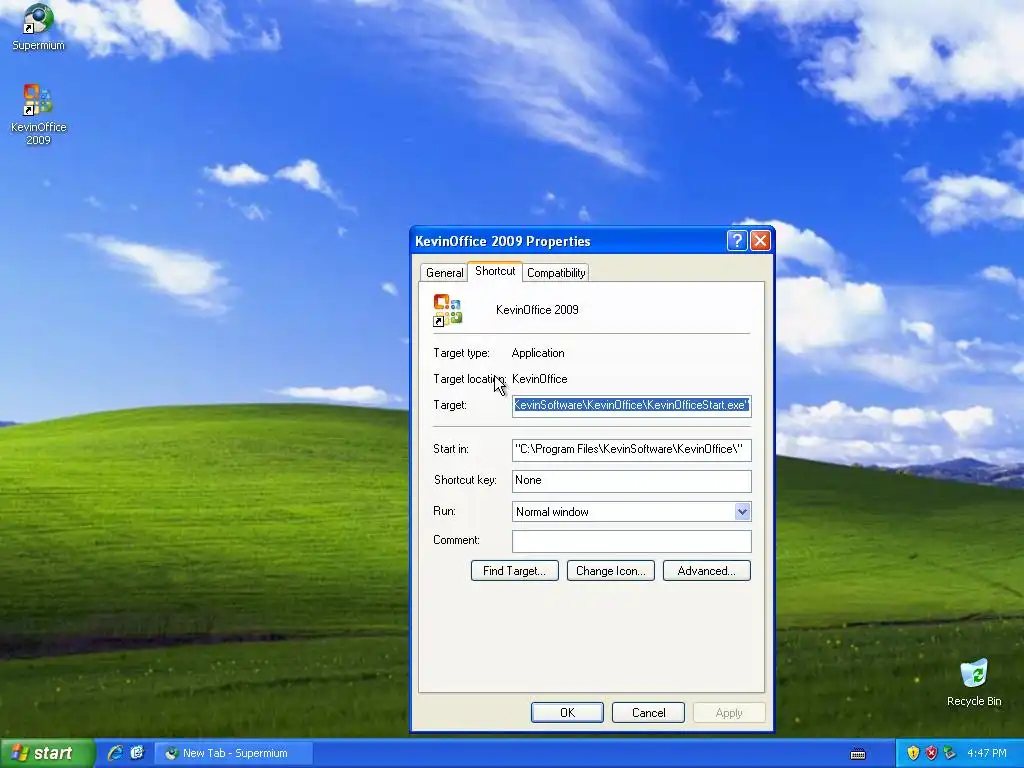Select the KevinOffice 2009 desktop icon

(38, 114)
